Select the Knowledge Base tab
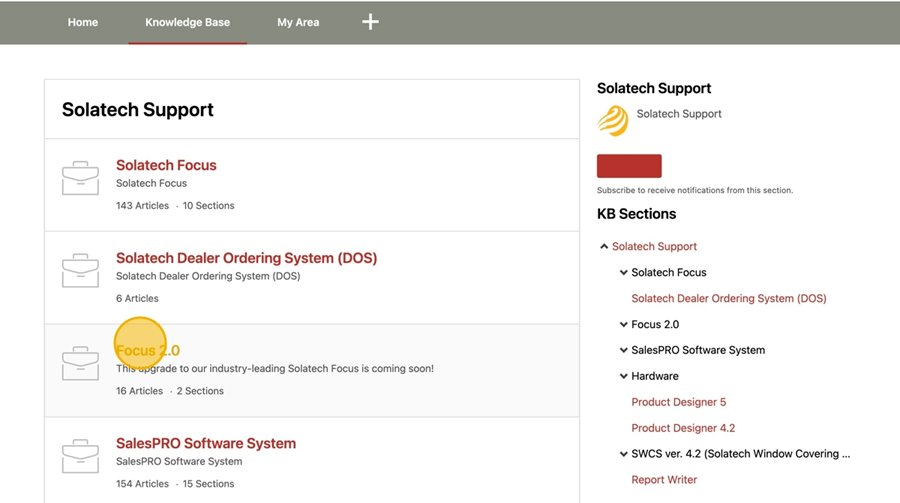The image size is (900, 503). [x=187, y=22]
